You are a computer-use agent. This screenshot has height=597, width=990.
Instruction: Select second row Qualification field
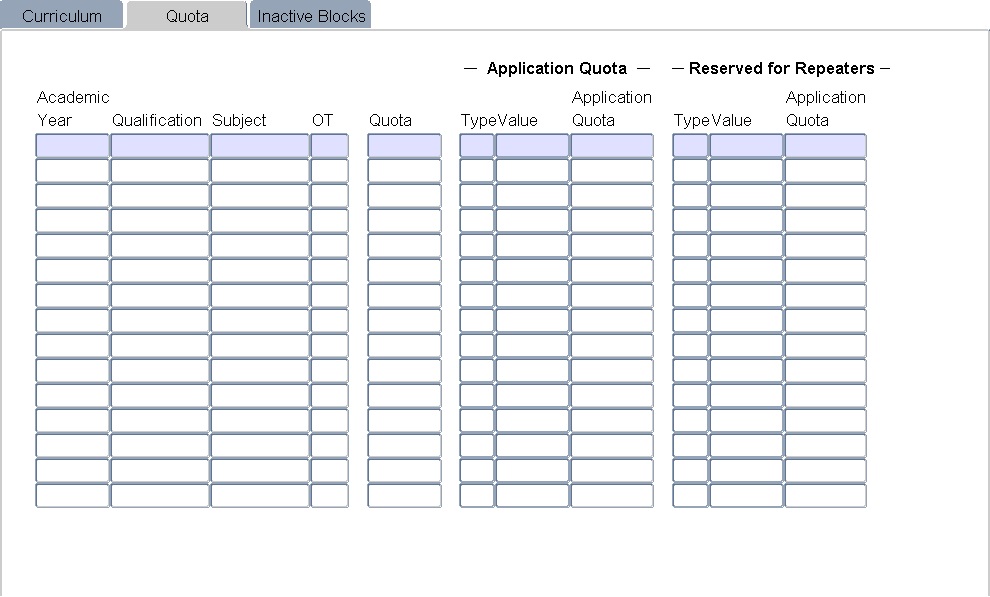[x=160, y=171]
